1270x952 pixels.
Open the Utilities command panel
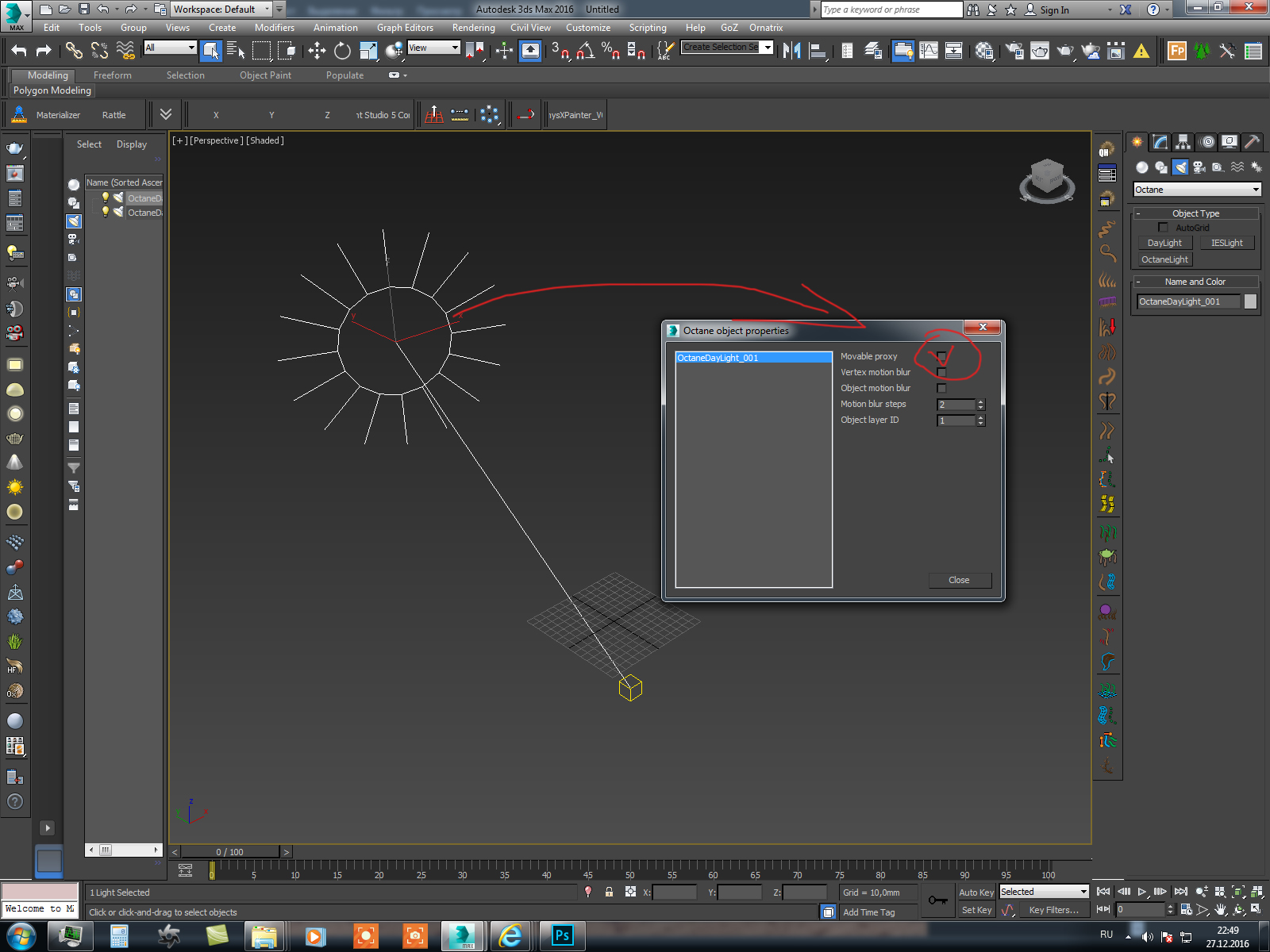pyautogui.click(x=1252, y=142)
